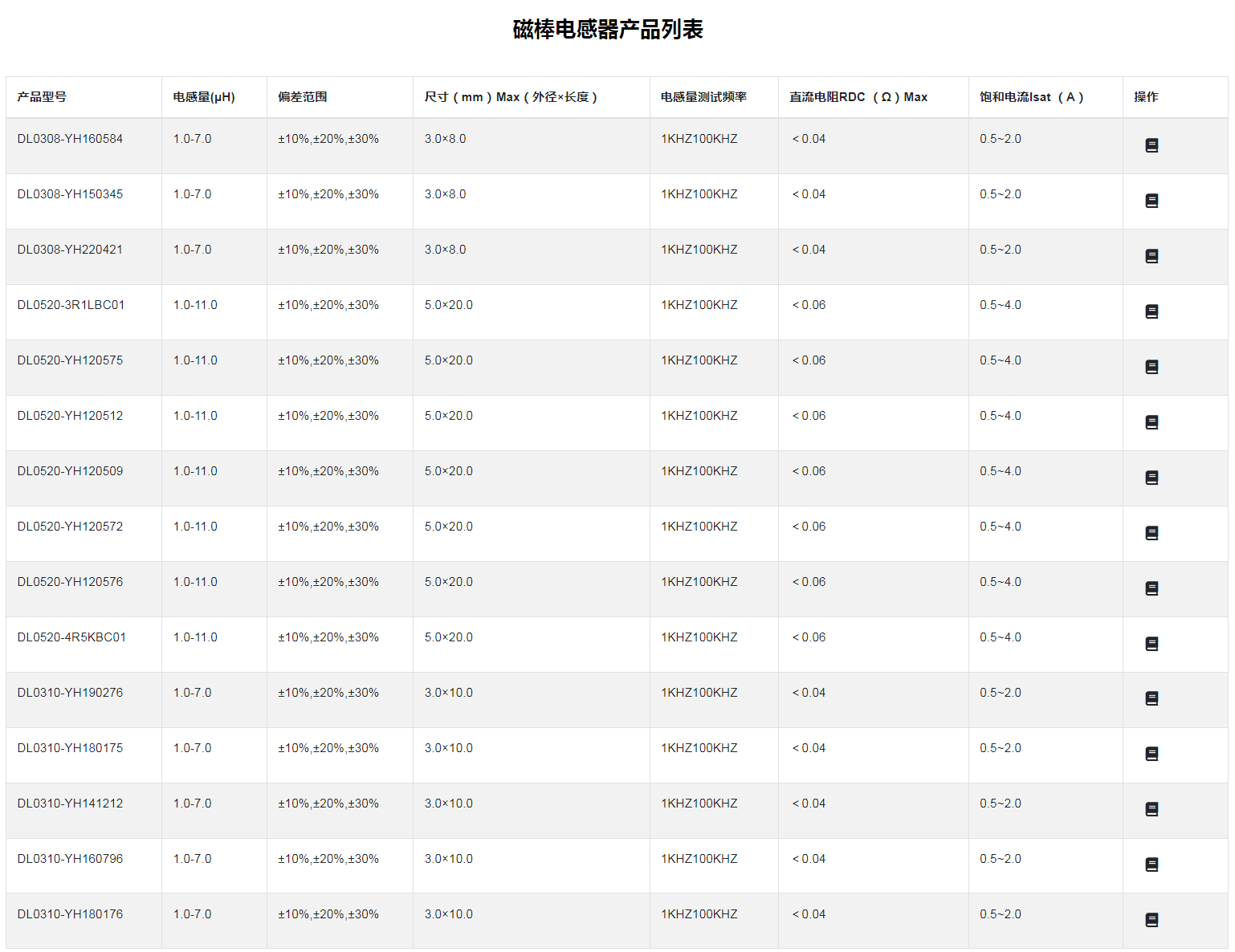Screen dimensions: 1235x952
Task: Click details icon for DL0520-YH120576
Action: (1151, 588)
